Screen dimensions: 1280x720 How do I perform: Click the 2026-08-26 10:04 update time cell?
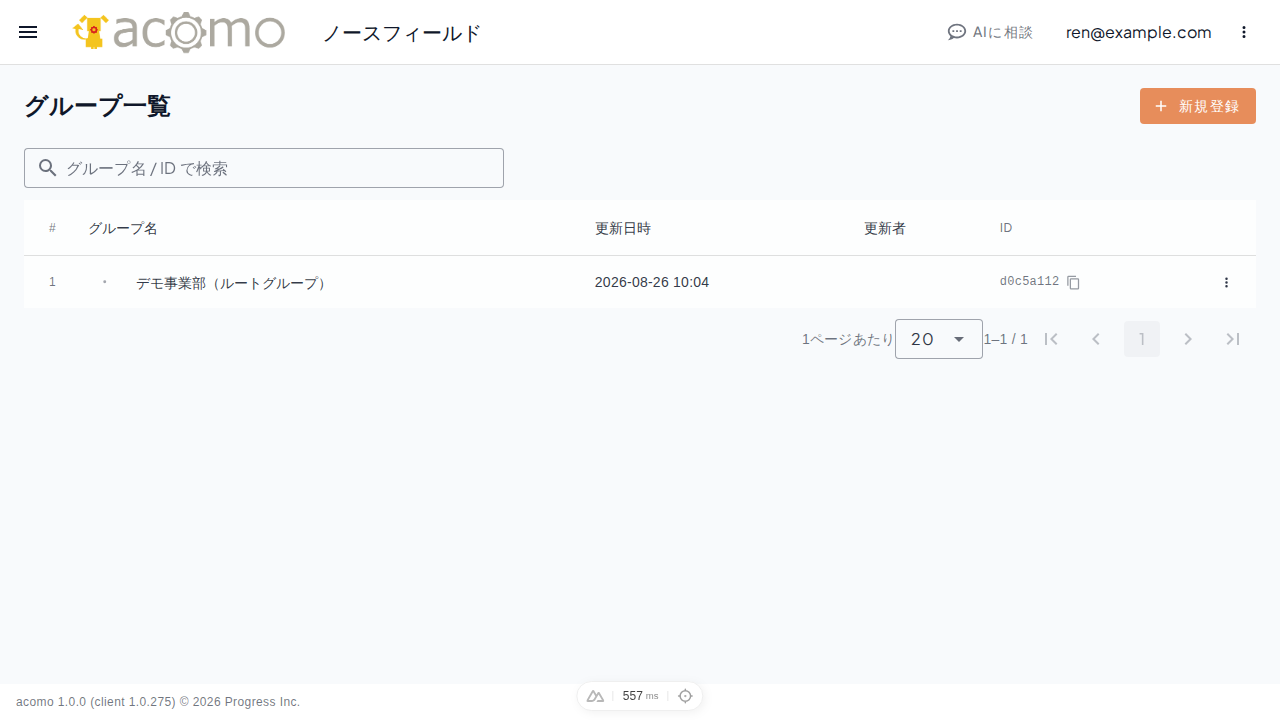pyautogui.click(x=652, y=282)
